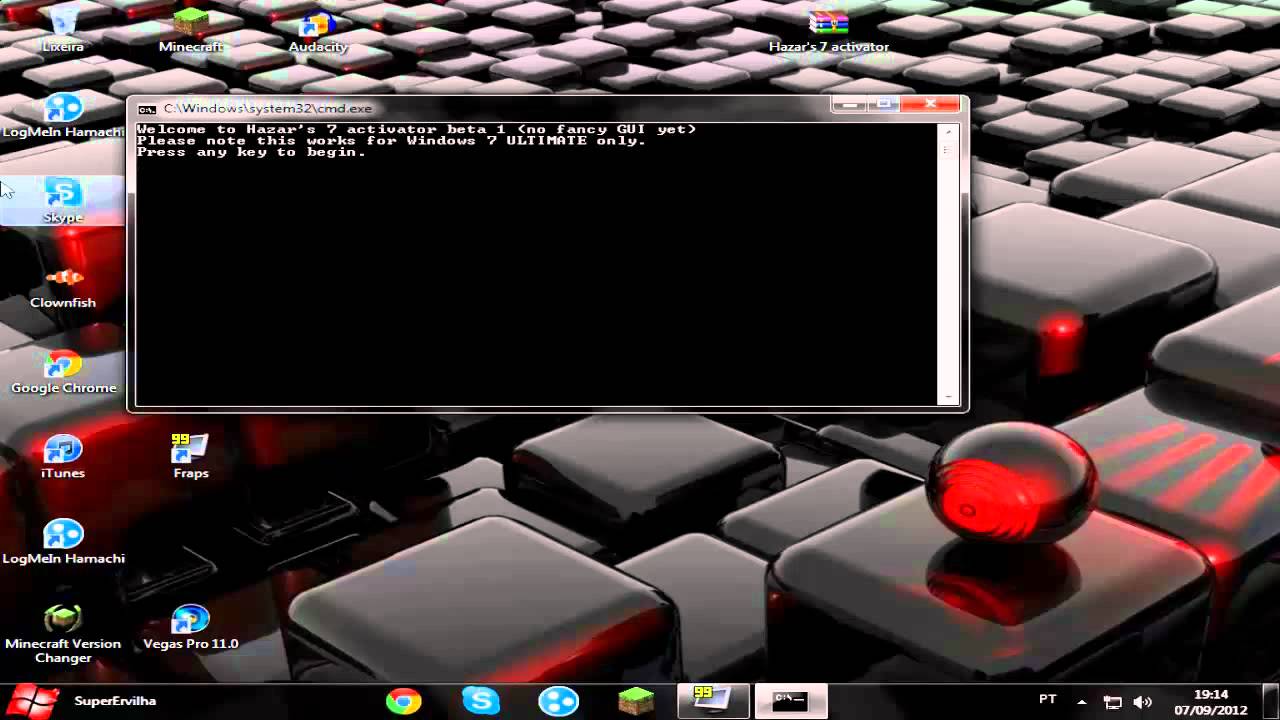
Task: Launch Fraps desktop shortcut
Action: click(190, 456)
